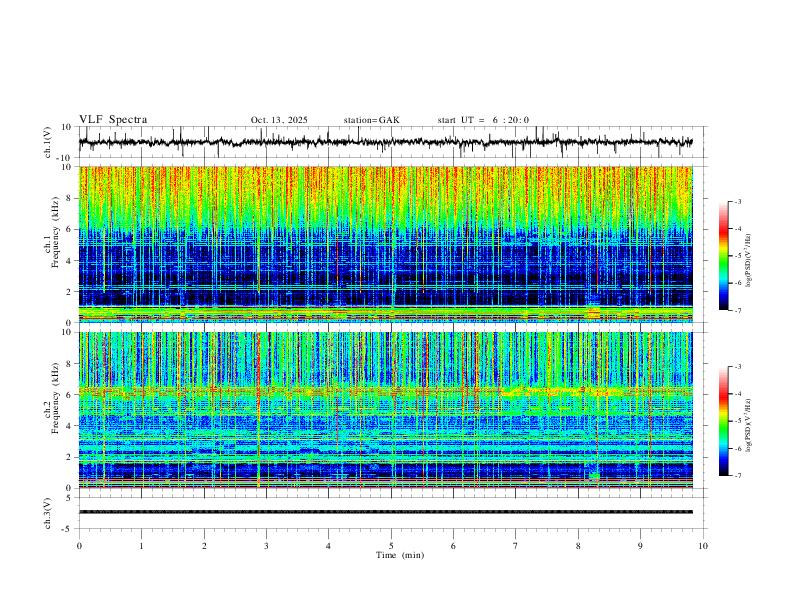Click the time axis tick label '1'

click(x=141, y=546)
